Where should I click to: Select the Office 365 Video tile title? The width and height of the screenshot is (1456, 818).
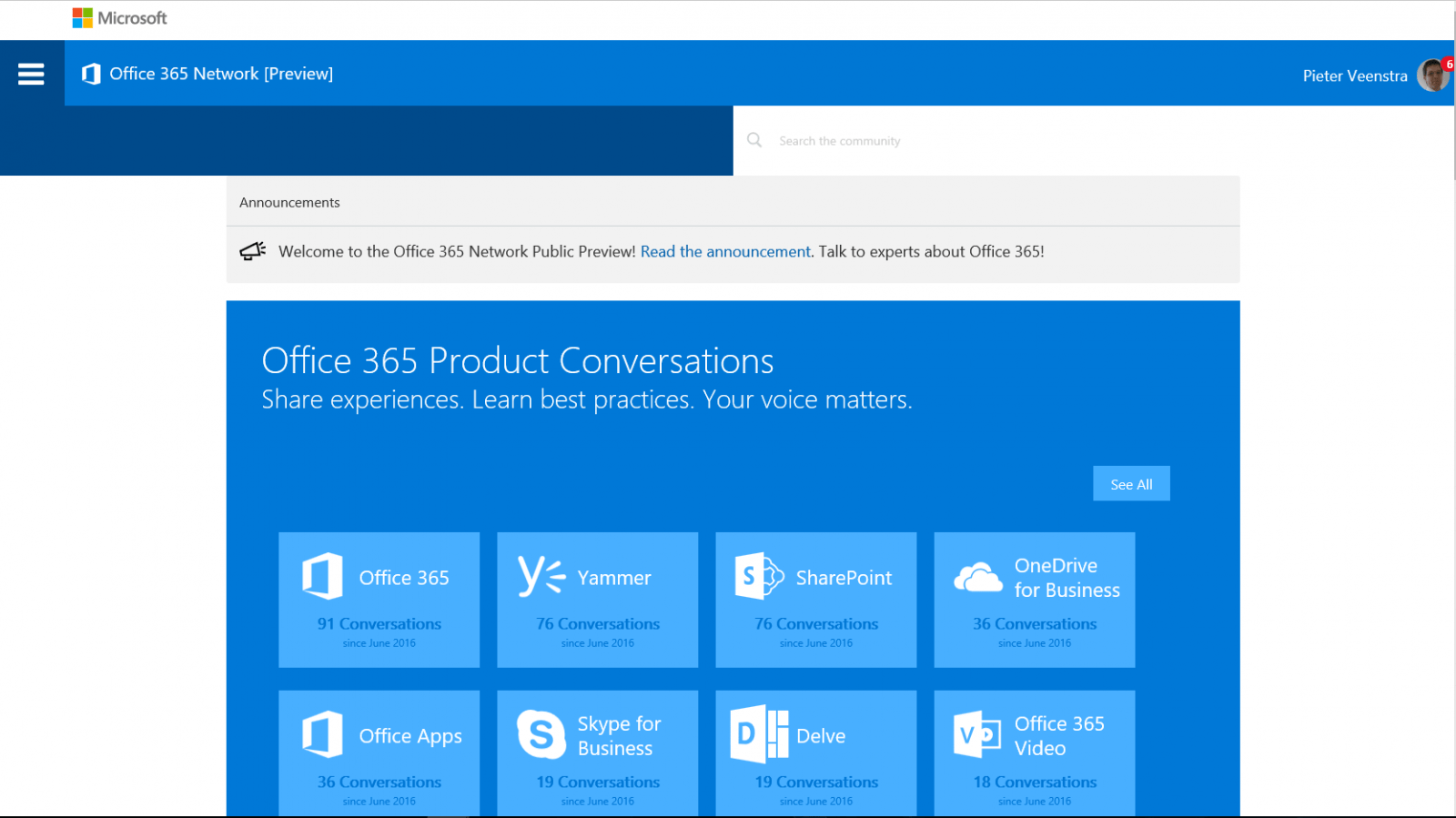[1059, 736]
